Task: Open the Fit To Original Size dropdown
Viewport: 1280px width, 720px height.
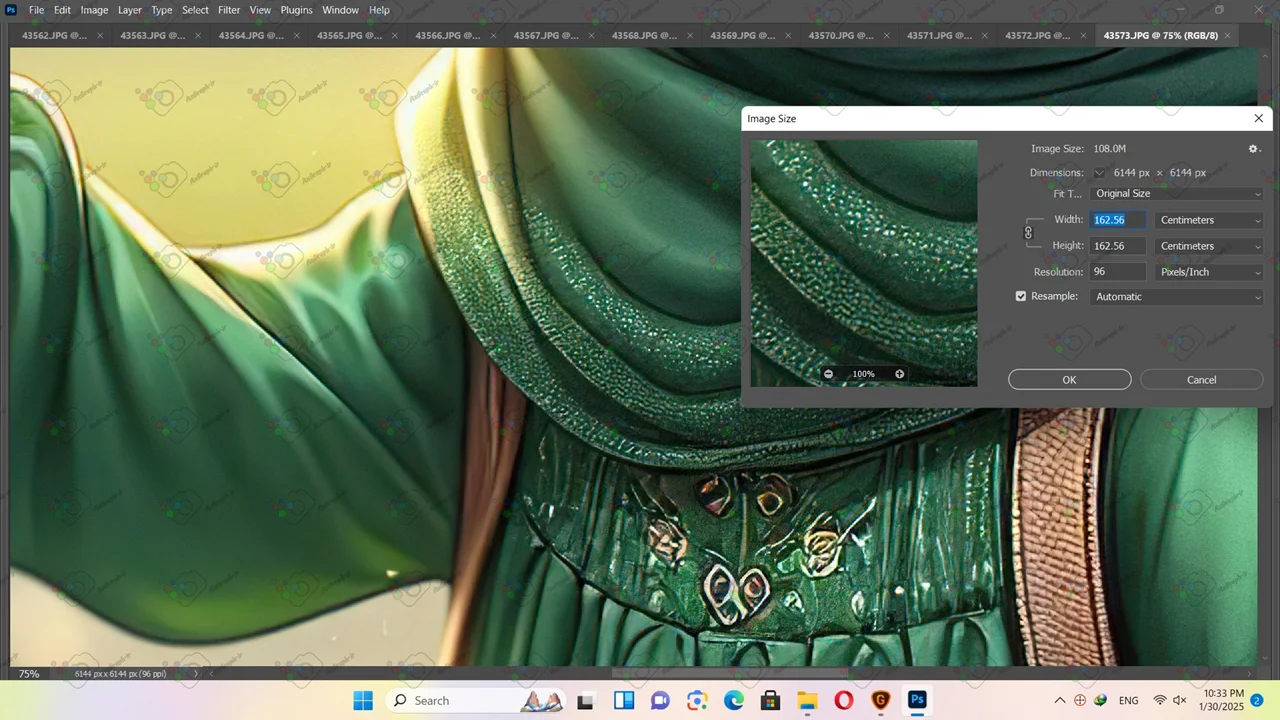Action: (1177, 194)
